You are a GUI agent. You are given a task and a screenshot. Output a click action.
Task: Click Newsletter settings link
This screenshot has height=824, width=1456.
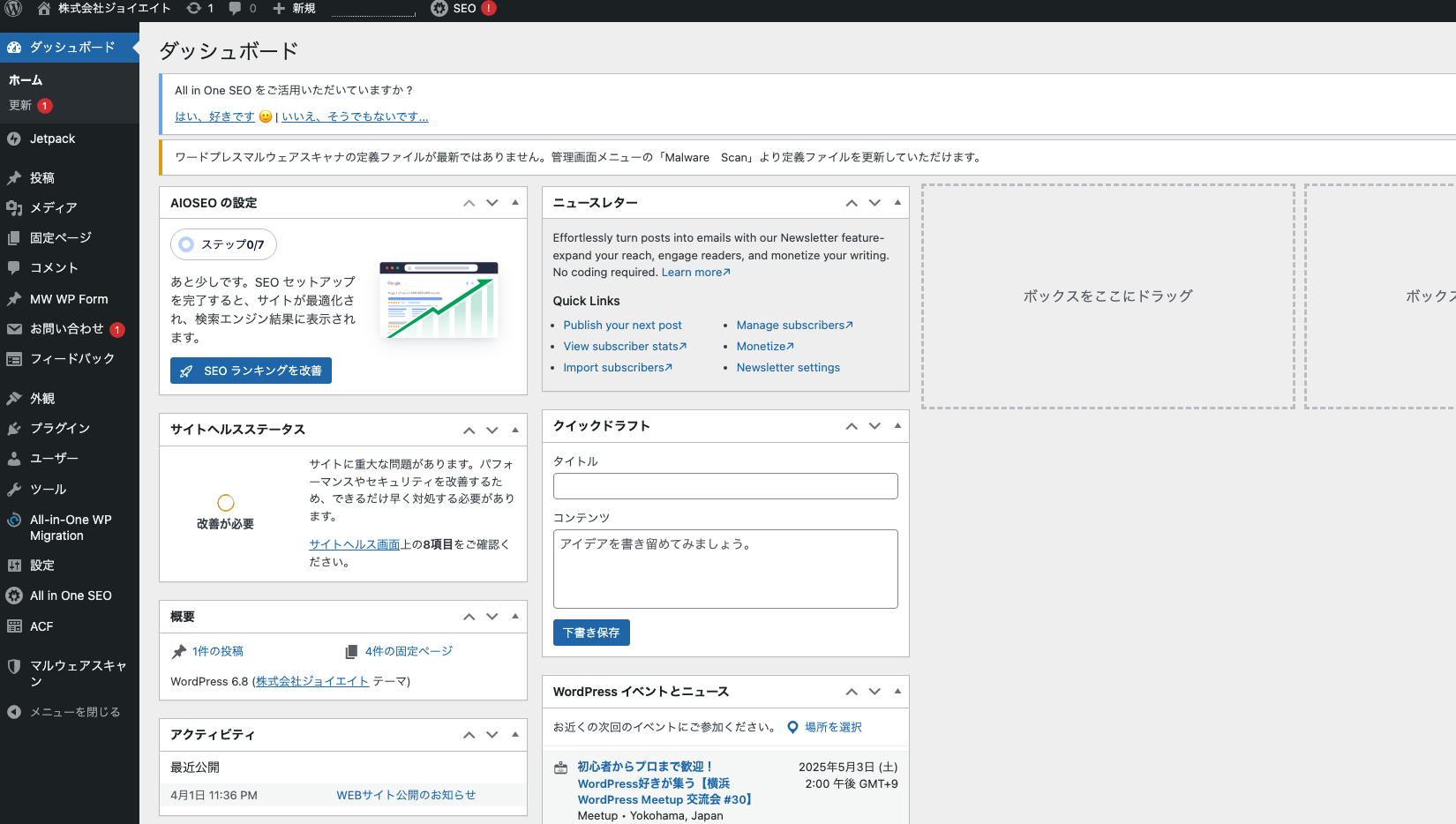[788, 368]
